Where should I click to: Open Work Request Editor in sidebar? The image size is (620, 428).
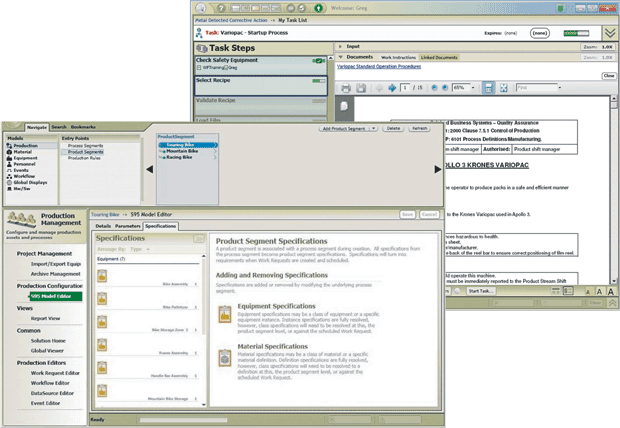[55, 373]
